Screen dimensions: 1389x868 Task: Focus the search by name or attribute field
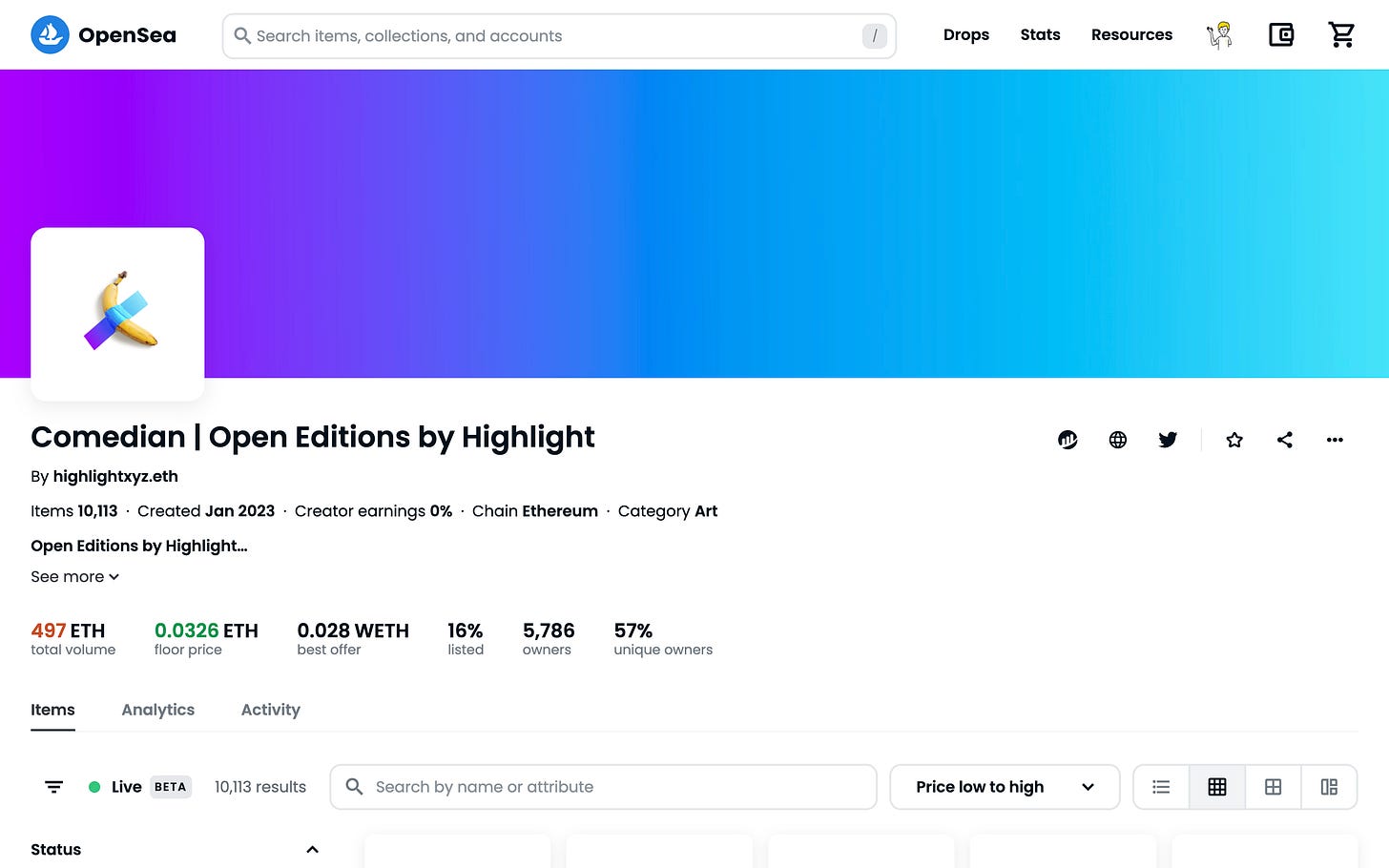click(603, 787)
